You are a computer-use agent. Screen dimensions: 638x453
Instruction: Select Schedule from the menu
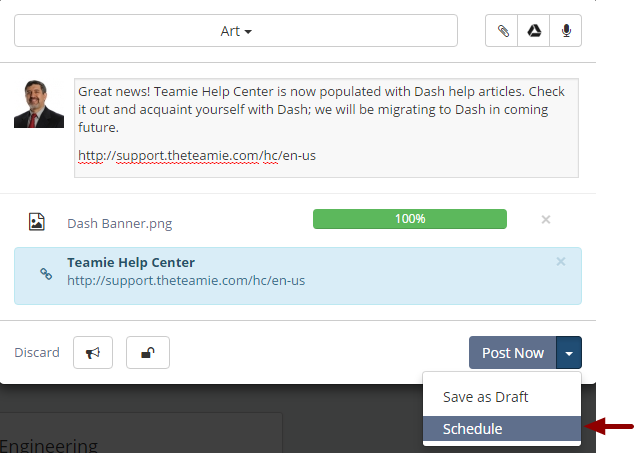[x=502, y=429]
